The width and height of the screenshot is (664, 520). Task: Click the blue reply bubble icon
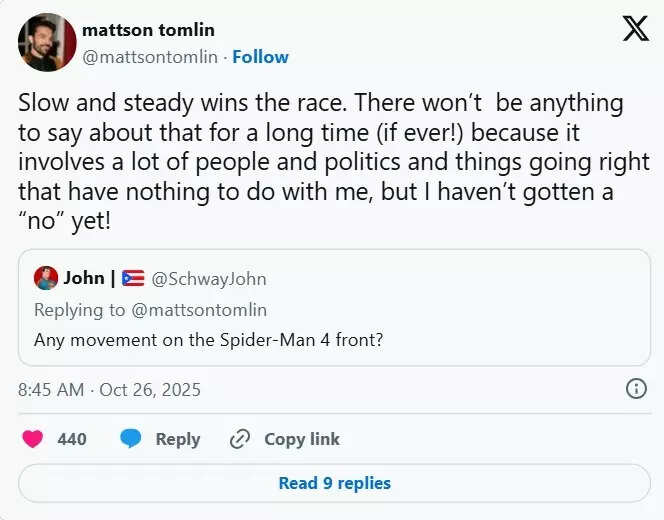131,439
